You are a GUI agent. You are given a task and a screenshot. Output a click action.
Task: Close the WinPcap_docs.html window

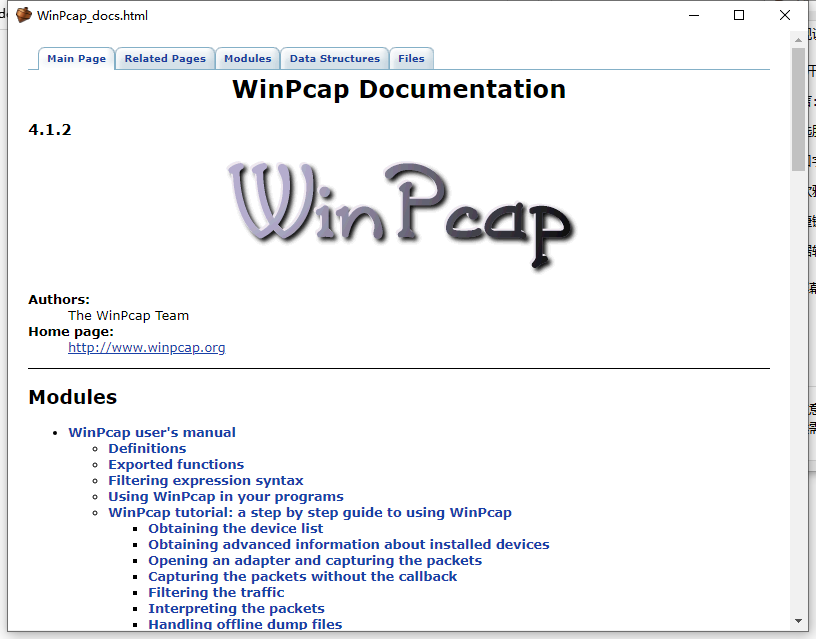coord(785,16)
